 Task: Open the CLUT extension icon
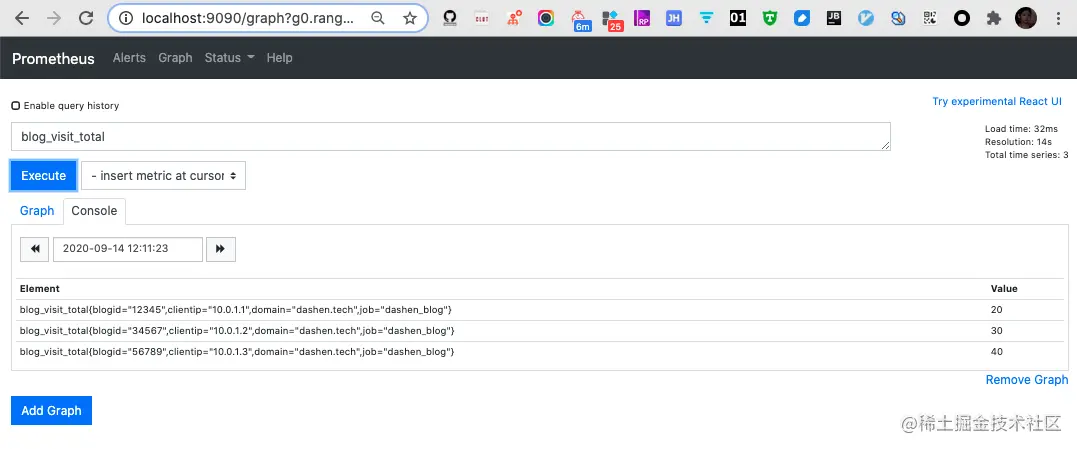[481, 19]
